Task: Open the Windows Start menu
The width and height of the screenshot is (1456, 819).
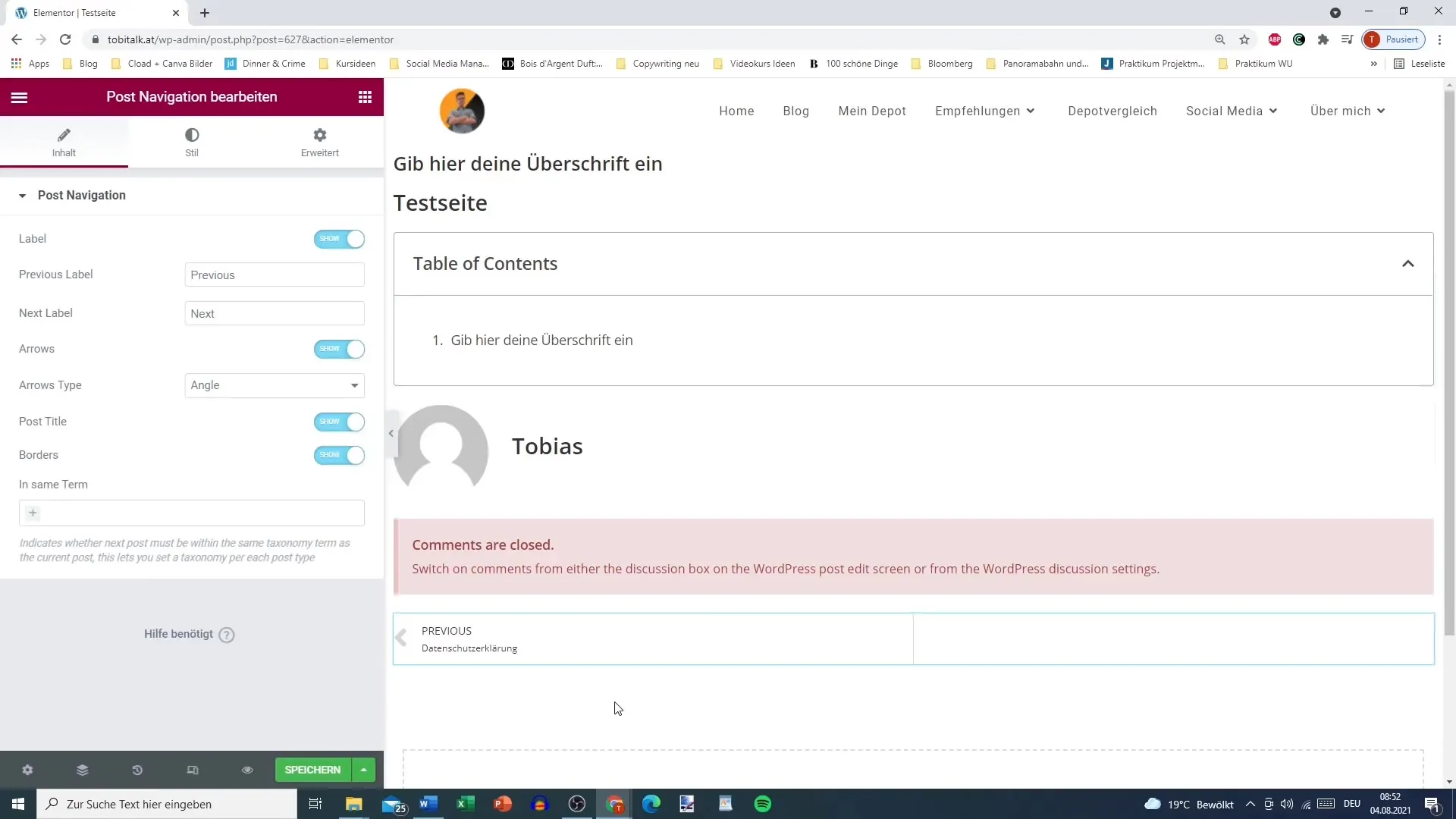Action: click(x=18, y=804)
